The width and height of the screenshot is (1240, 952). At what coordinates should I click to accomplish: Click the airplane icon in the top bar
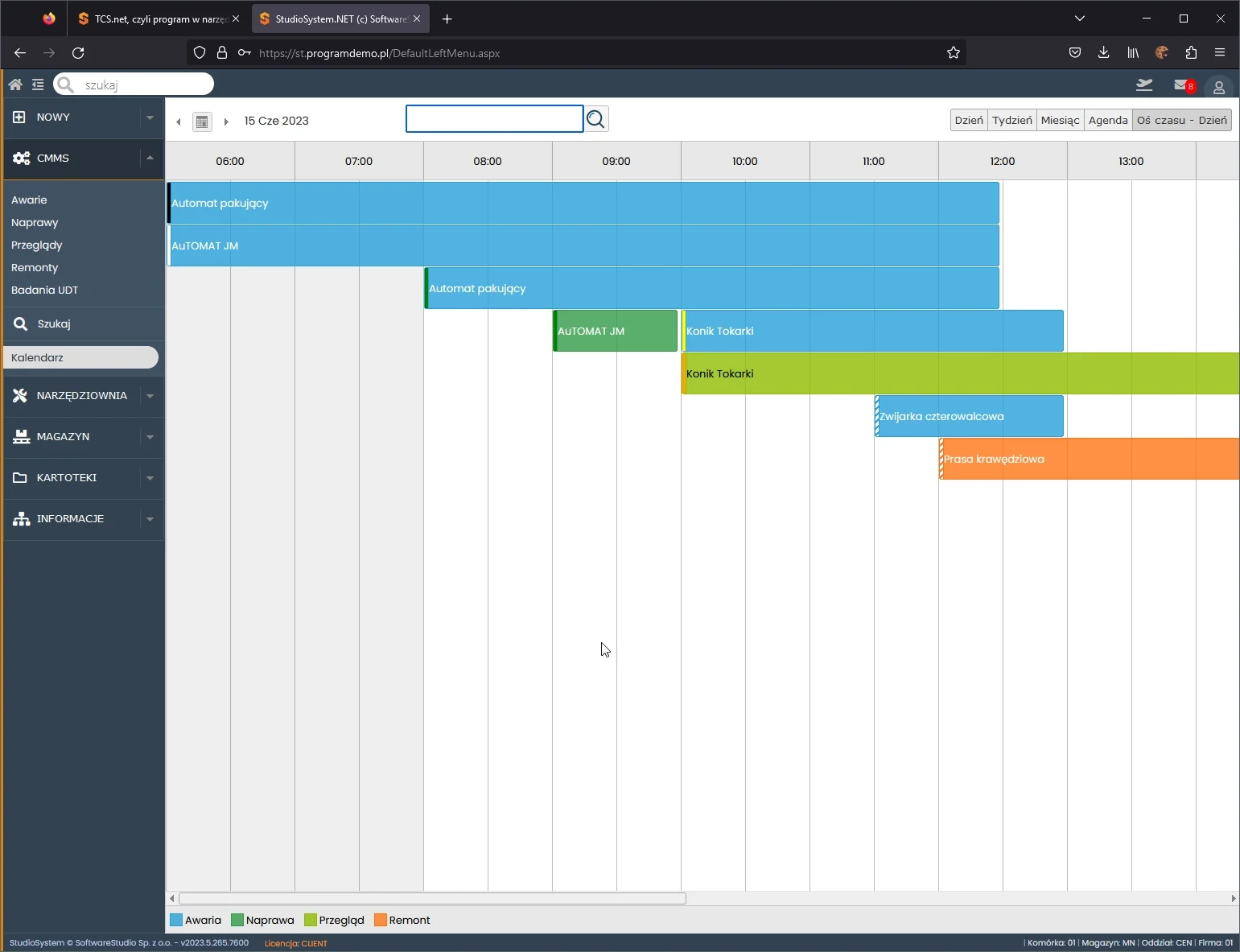tap(1144, 85)
